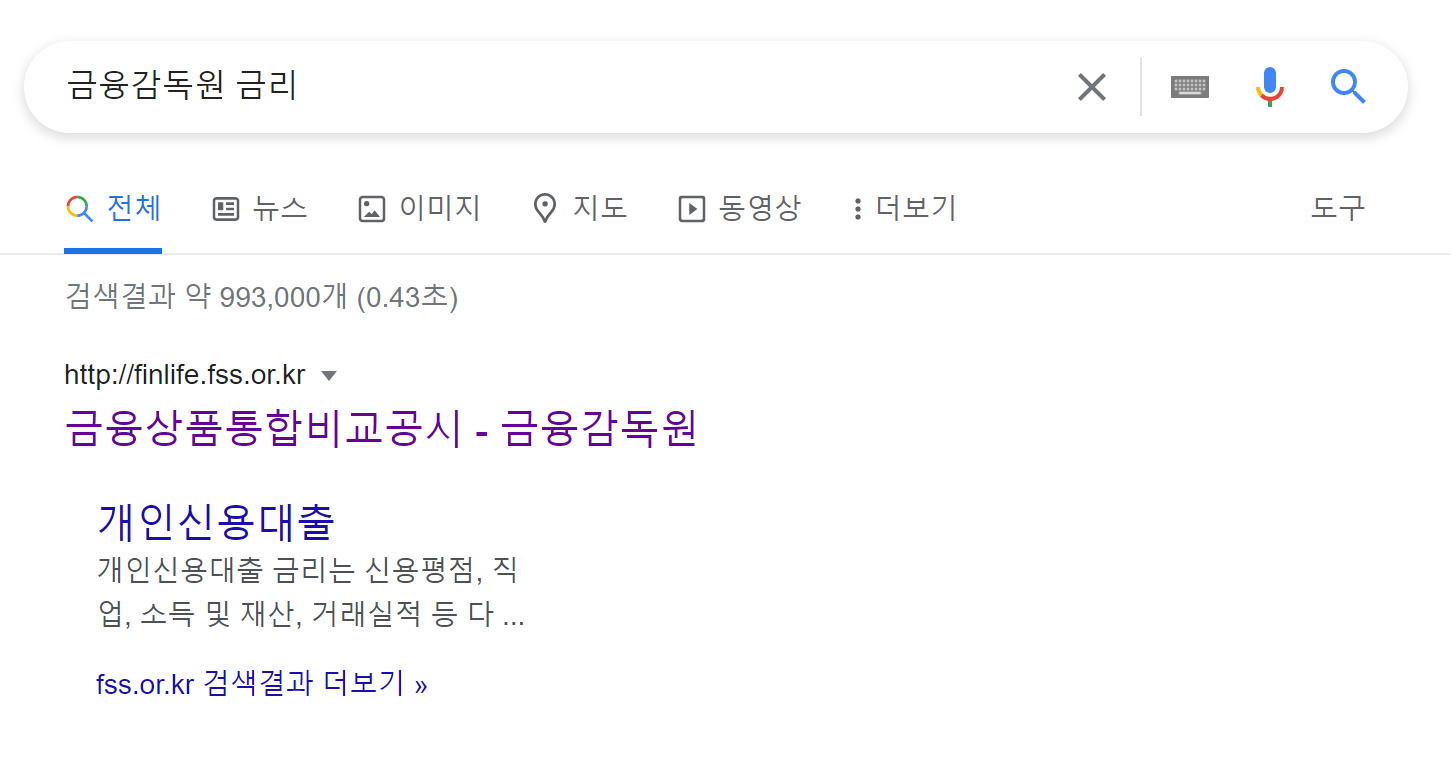Viewport: 1451px width, 757px height.
Task: Open the 동영상 results tab
Action: 740,208
